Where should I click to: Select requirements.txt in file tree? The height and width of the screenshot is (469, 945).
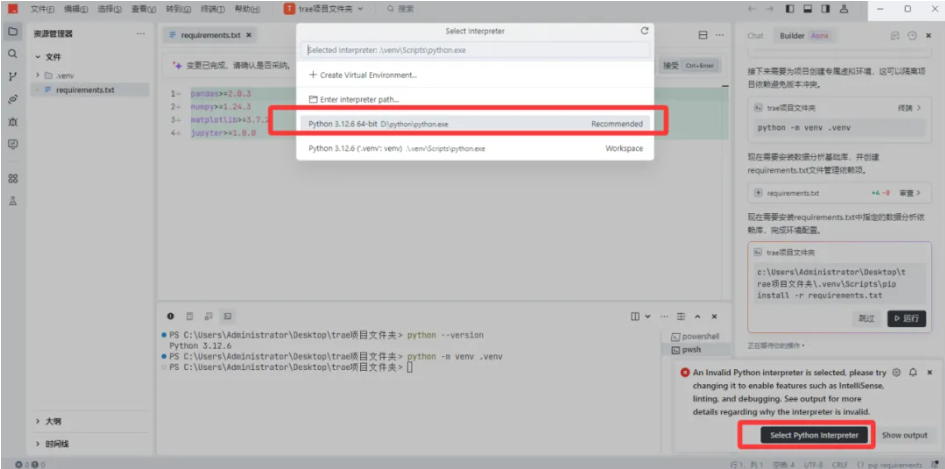pos(89,90)
